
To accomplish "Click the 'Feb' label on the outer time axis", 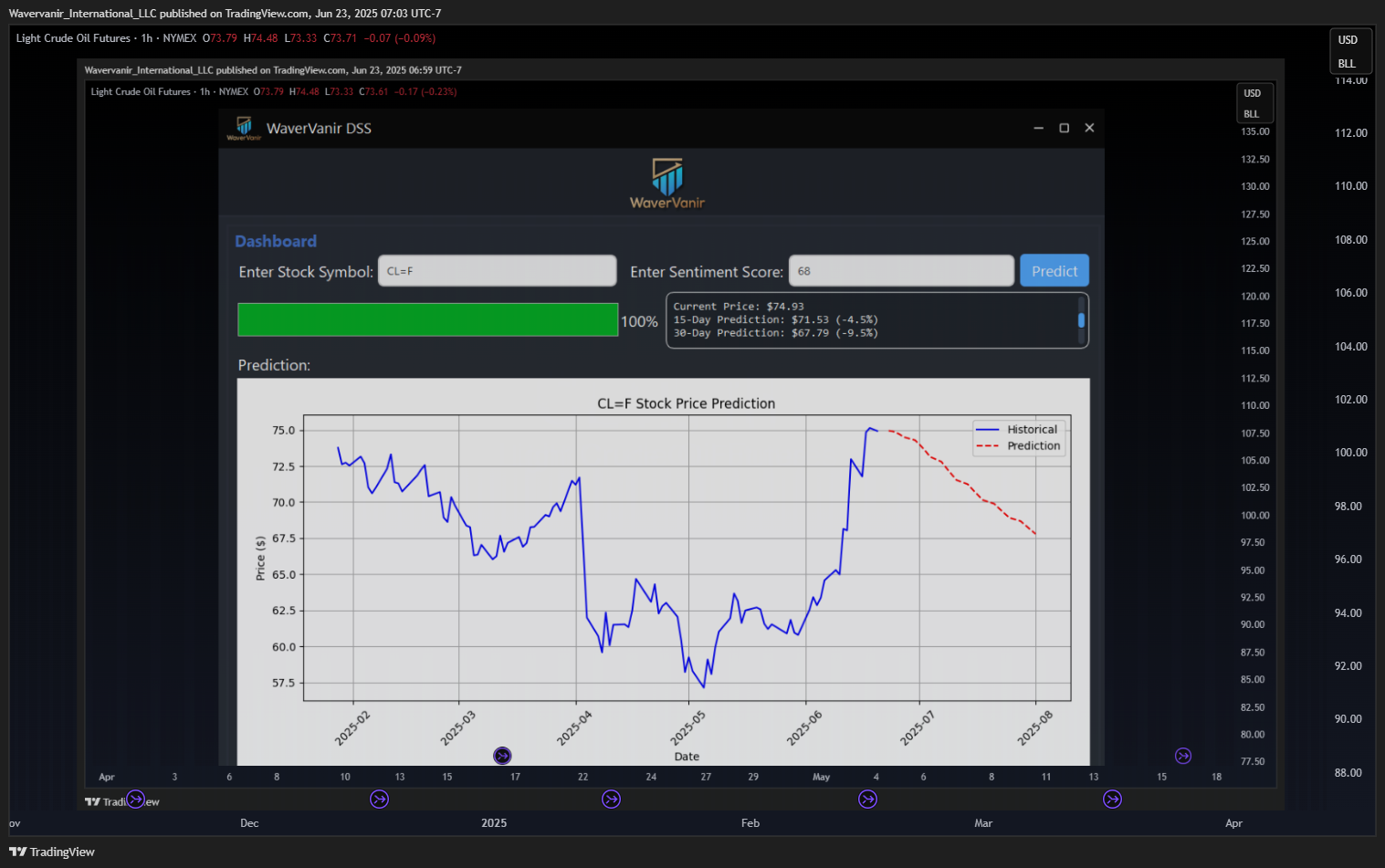I will [x=750, y=823].
